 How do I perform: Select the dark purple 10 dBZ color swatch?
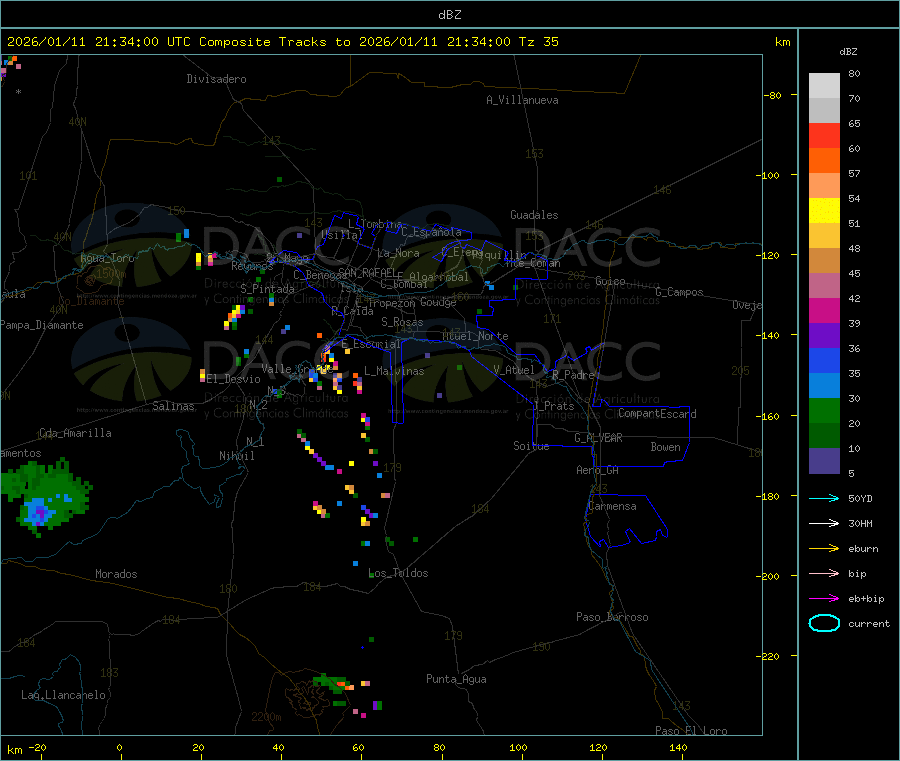click(824, 460)
